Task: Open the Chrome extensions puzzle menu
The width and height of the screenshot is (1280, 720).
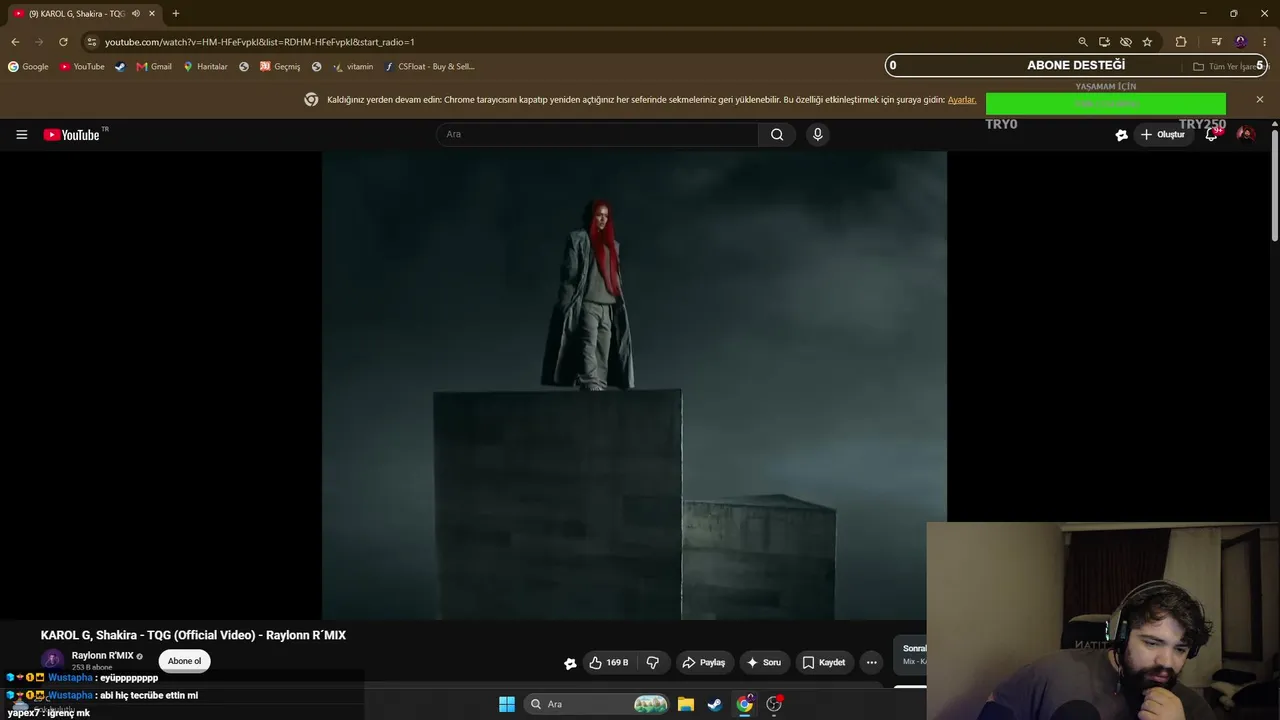Action: tap(1181, 42)
